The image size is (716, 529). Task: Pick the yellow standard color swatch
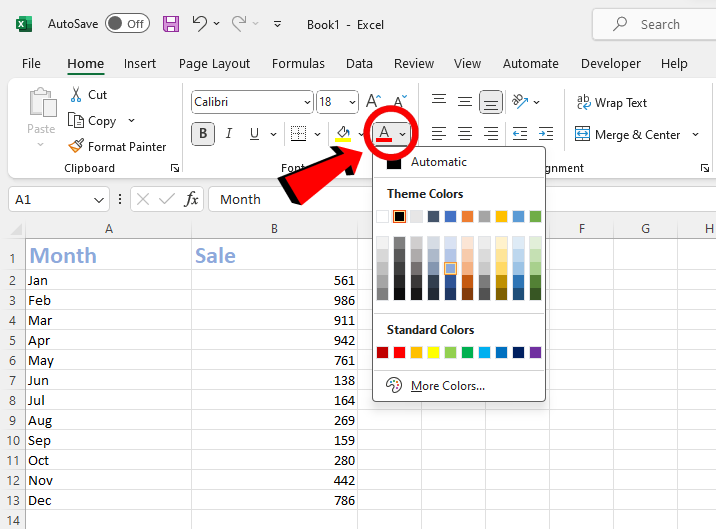434,352
